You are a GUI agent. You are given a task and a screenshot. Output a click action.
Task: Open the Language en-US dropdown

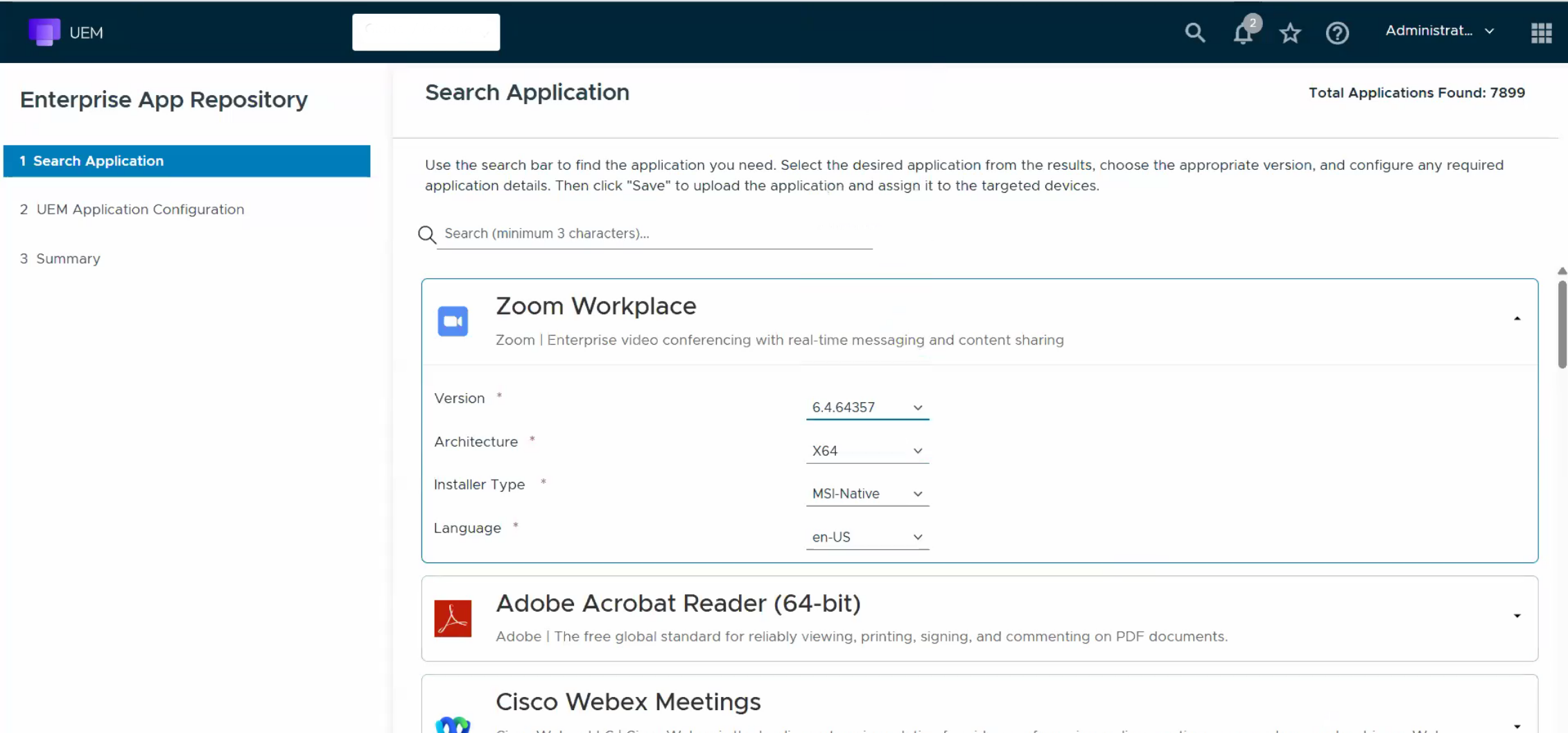(x=867, y=537)
